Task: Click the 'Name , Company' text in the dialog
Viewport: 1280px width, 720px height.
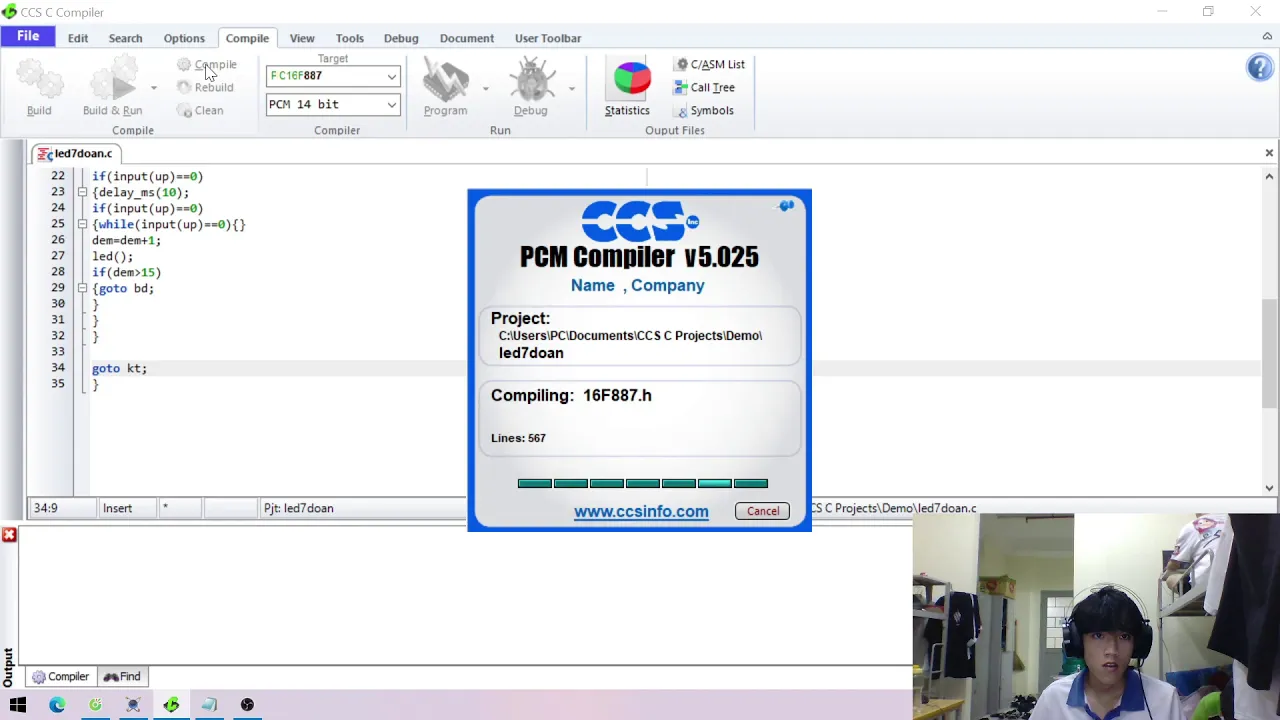Action: point(638,285)
